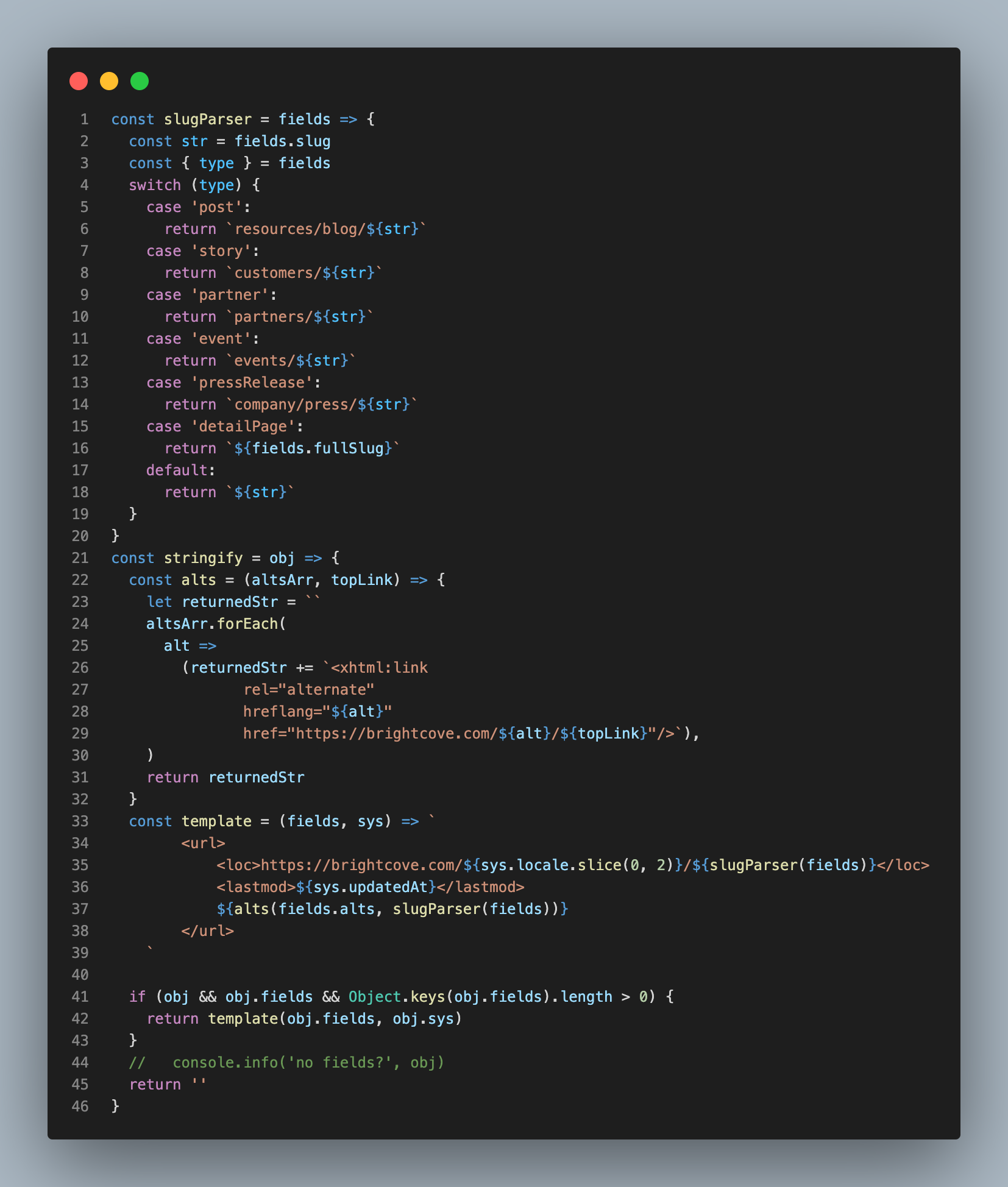Click 'altsArr.forEach(' on line 24
The image size is (1008, 1187).
pos(216,624)
